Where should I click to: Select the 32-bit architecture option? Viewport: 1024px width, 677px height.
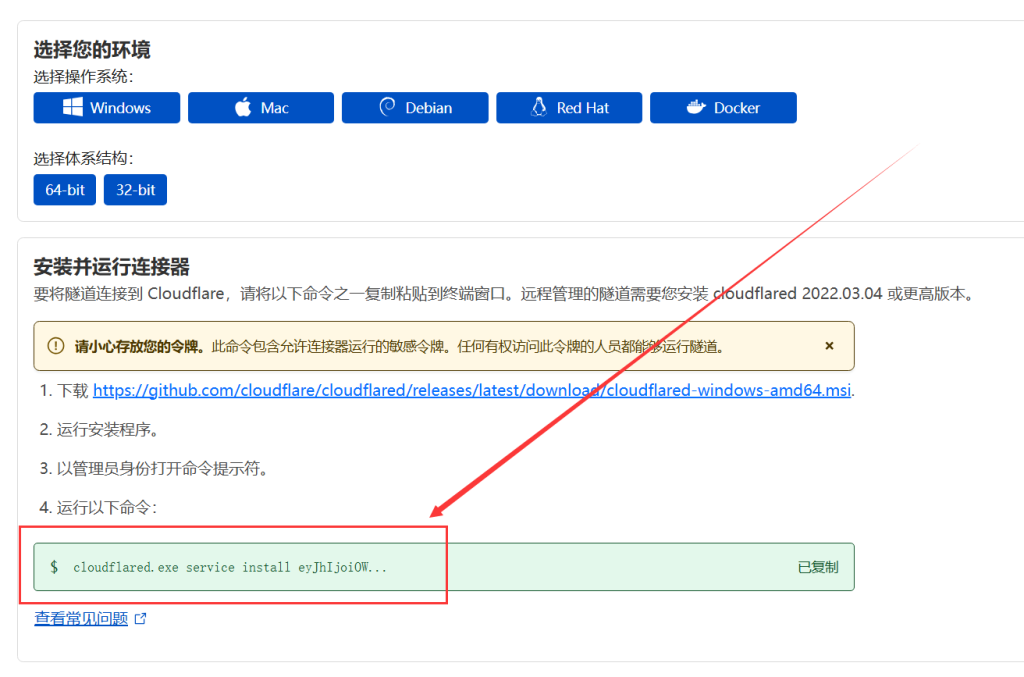[135, 189]
